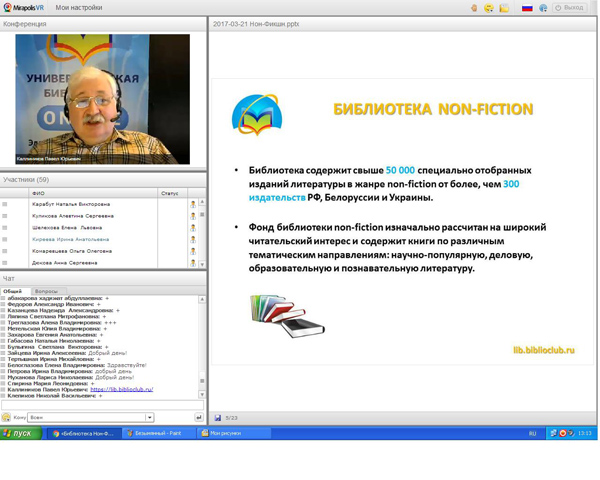Click the raise hand icon in top bar

(474, 8)
